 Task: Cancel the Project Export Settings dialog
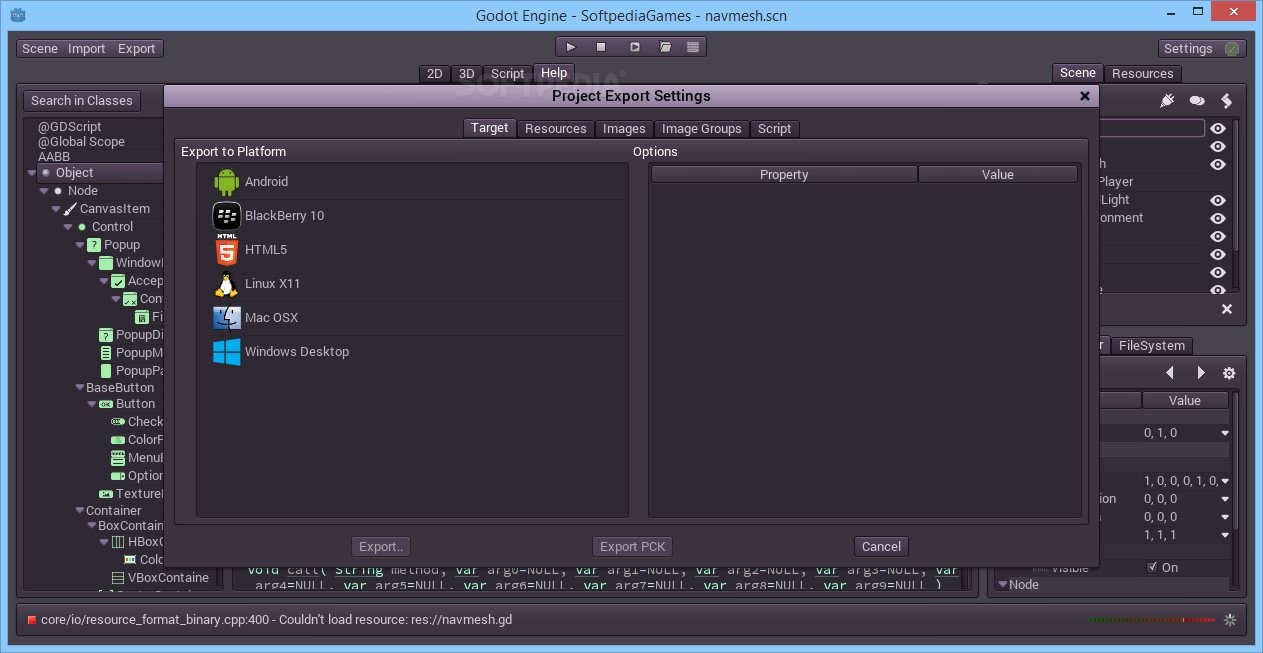point(879,546)
